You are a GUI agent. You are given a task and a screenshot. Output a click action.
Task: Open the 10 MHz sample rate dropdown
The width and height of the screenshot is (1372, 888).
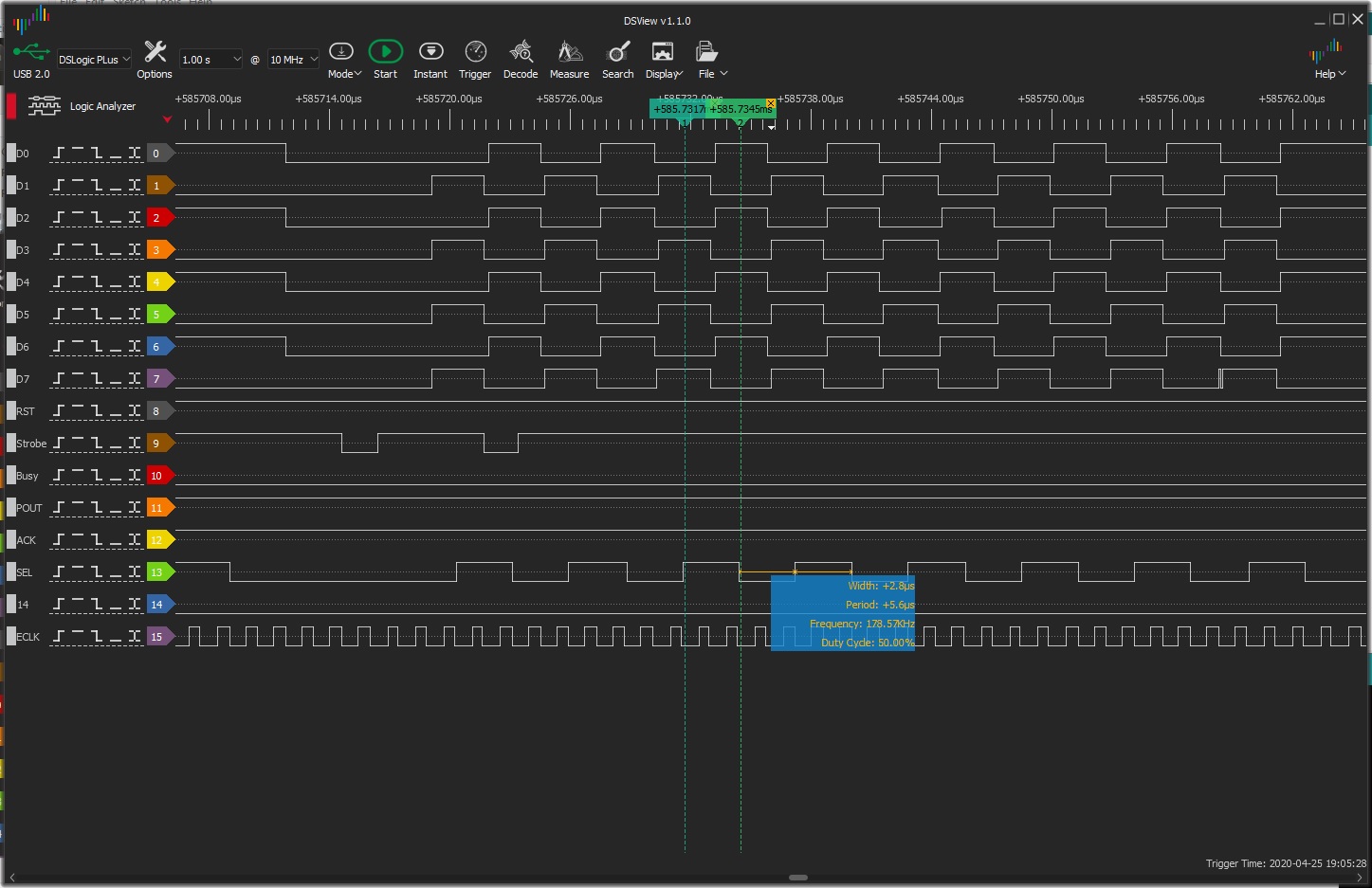(x=293, y=60)
